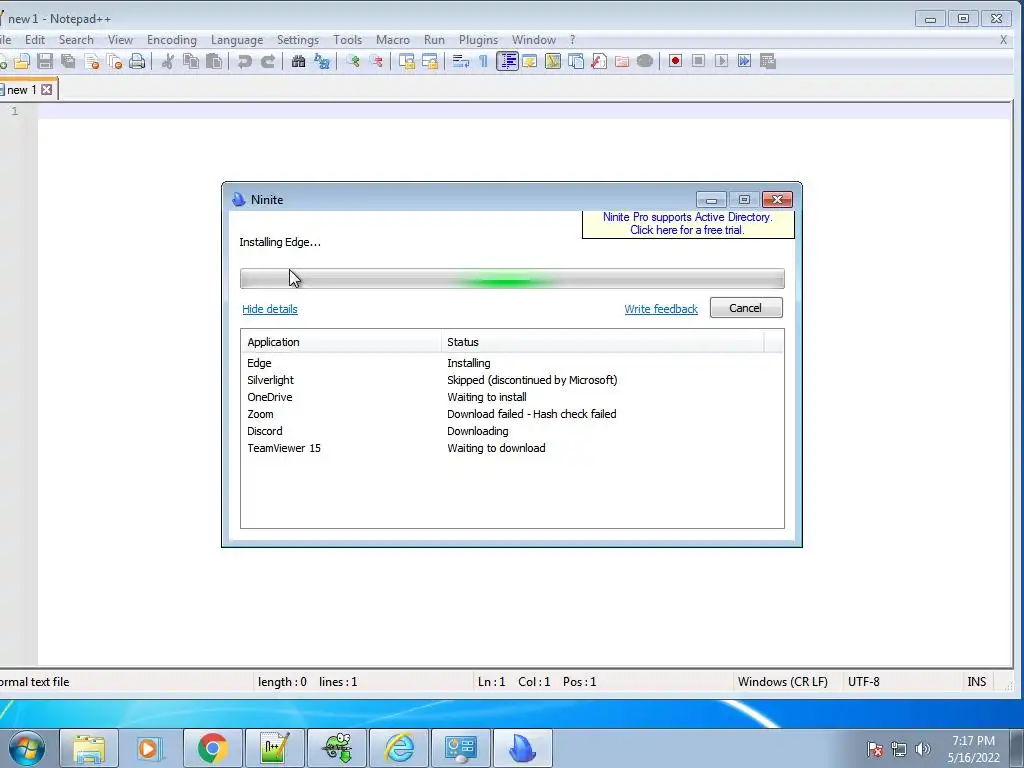Click the Cut scissors icon in Notepad++
The height and width of the screenshot is (768, 1024).
click(x=168, y=61)
